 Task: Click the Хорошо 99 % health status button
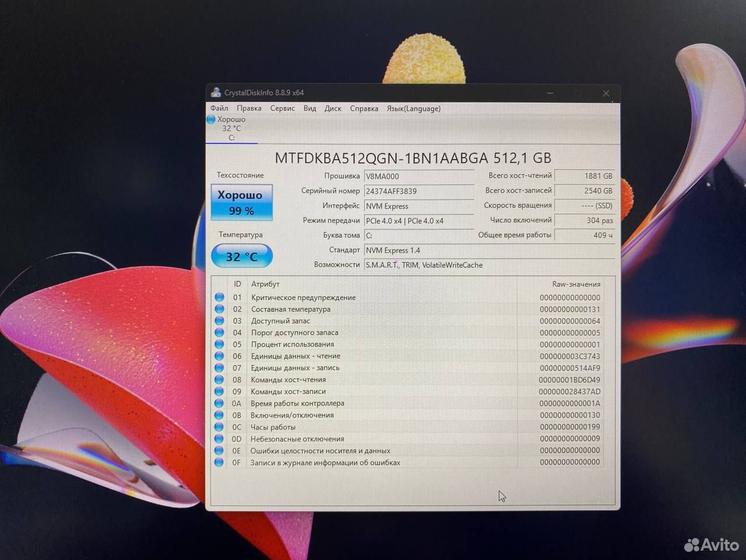pos(242,202)
